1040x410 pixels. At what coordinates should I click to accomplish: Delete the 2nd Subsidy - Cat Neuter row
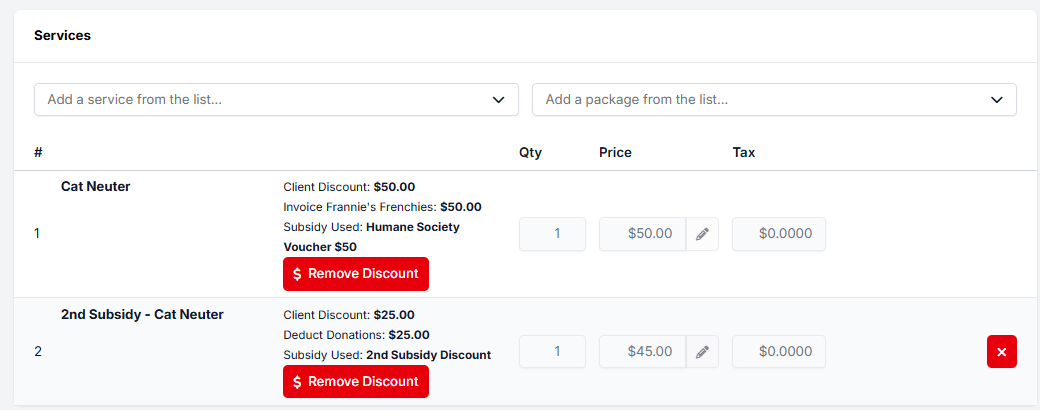coord(1001,352)
